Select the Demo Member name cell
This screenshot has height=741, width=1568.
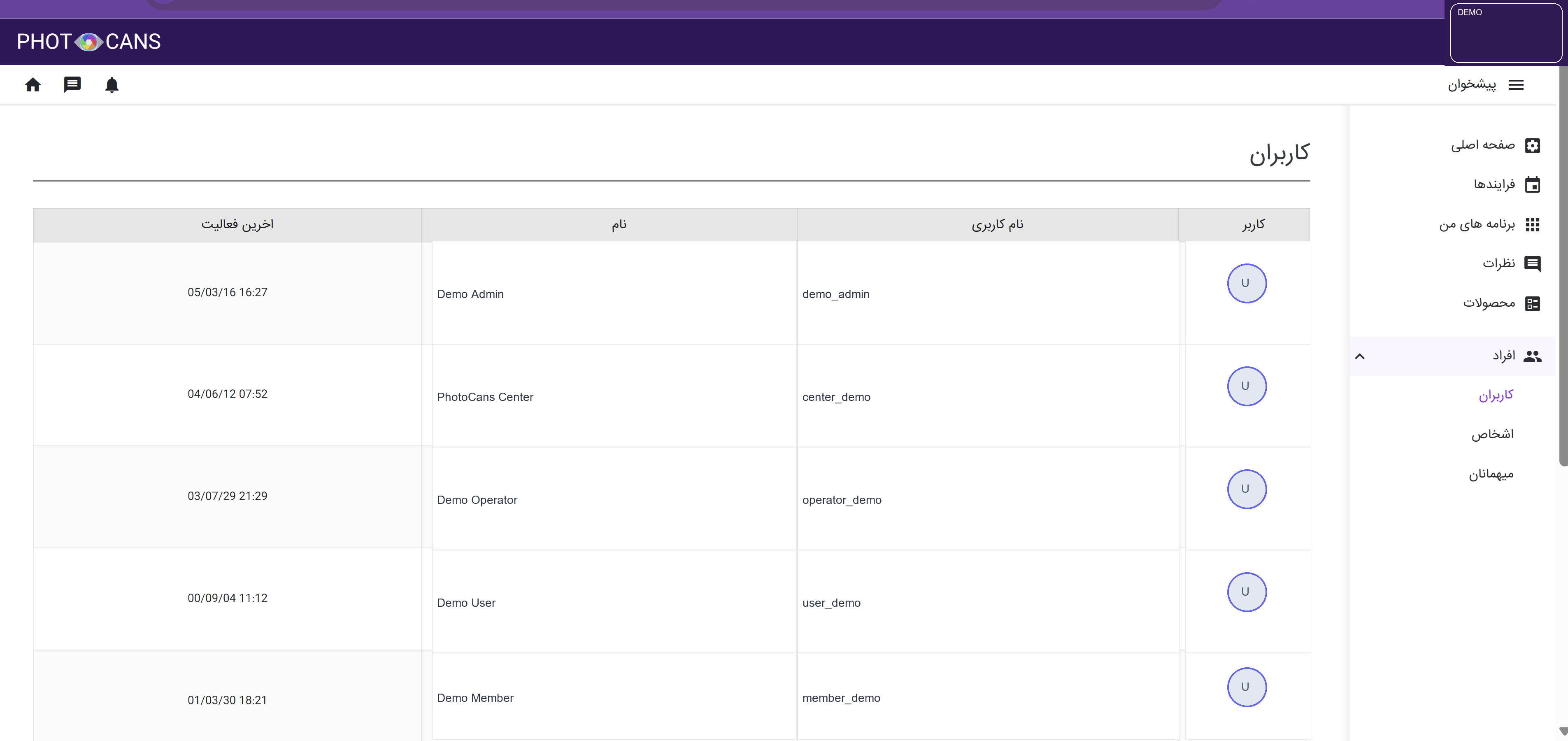(x=614, y=697)
